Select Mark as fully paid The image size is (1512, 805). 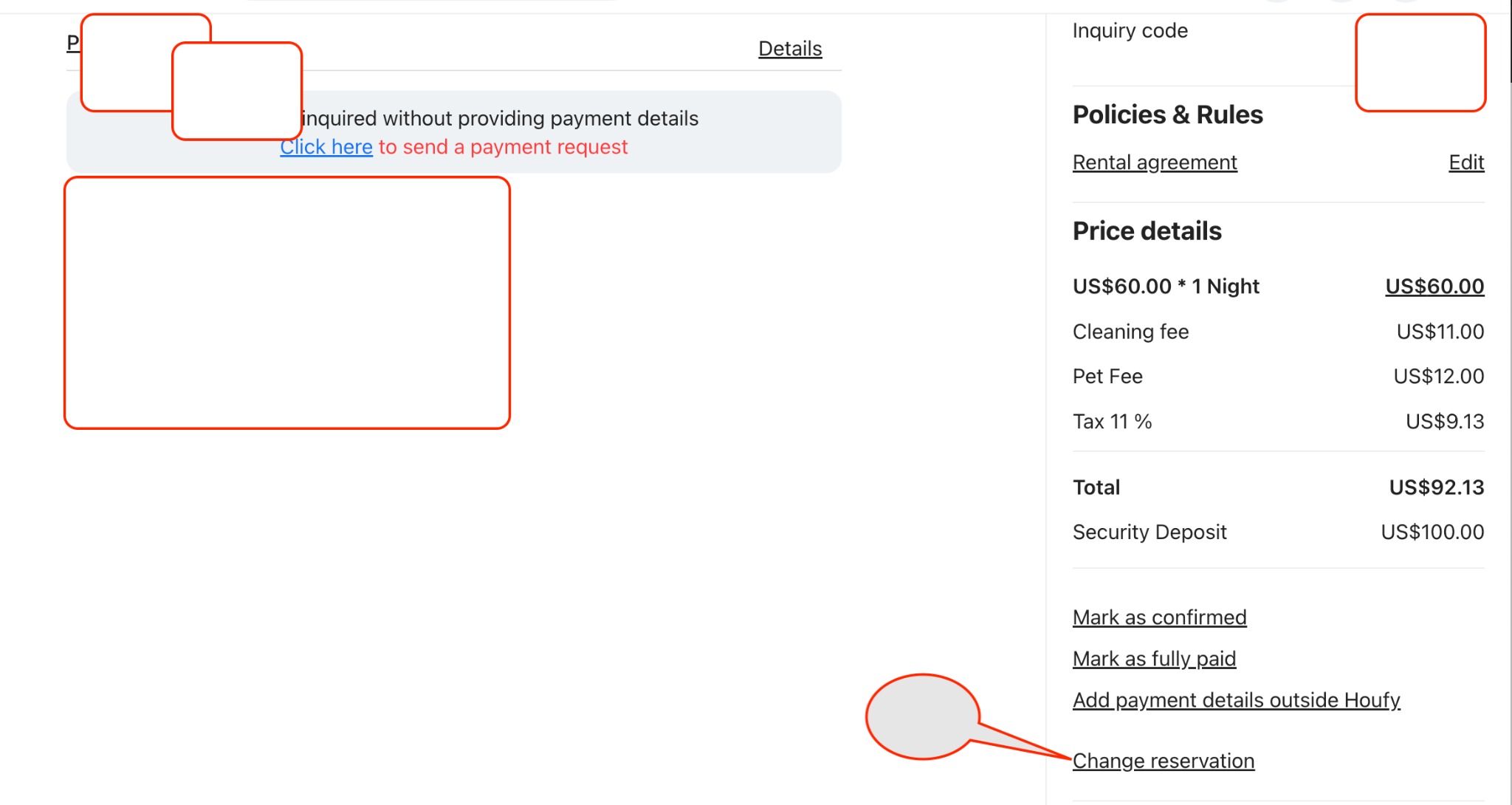[x=1154, y=659]
